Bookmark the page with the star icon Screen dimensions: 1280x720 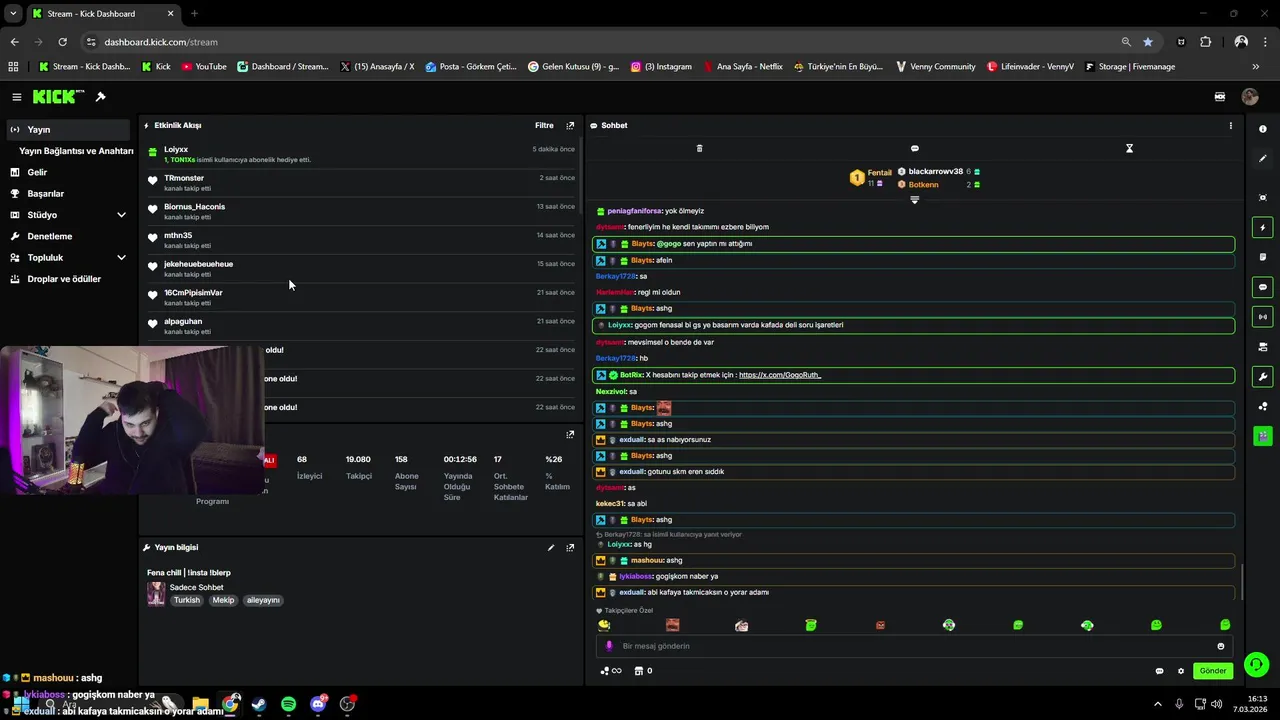pos(1148,42)
